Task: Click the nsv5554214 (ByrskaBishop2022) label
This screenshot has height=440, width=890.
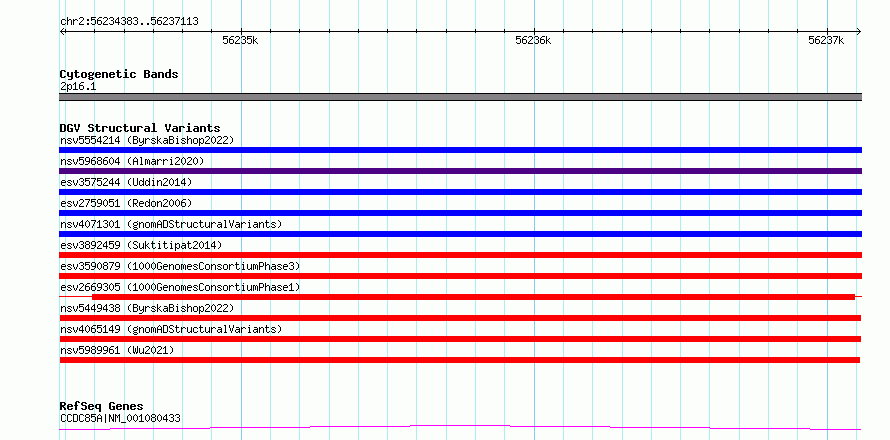Action: (147, 140)
